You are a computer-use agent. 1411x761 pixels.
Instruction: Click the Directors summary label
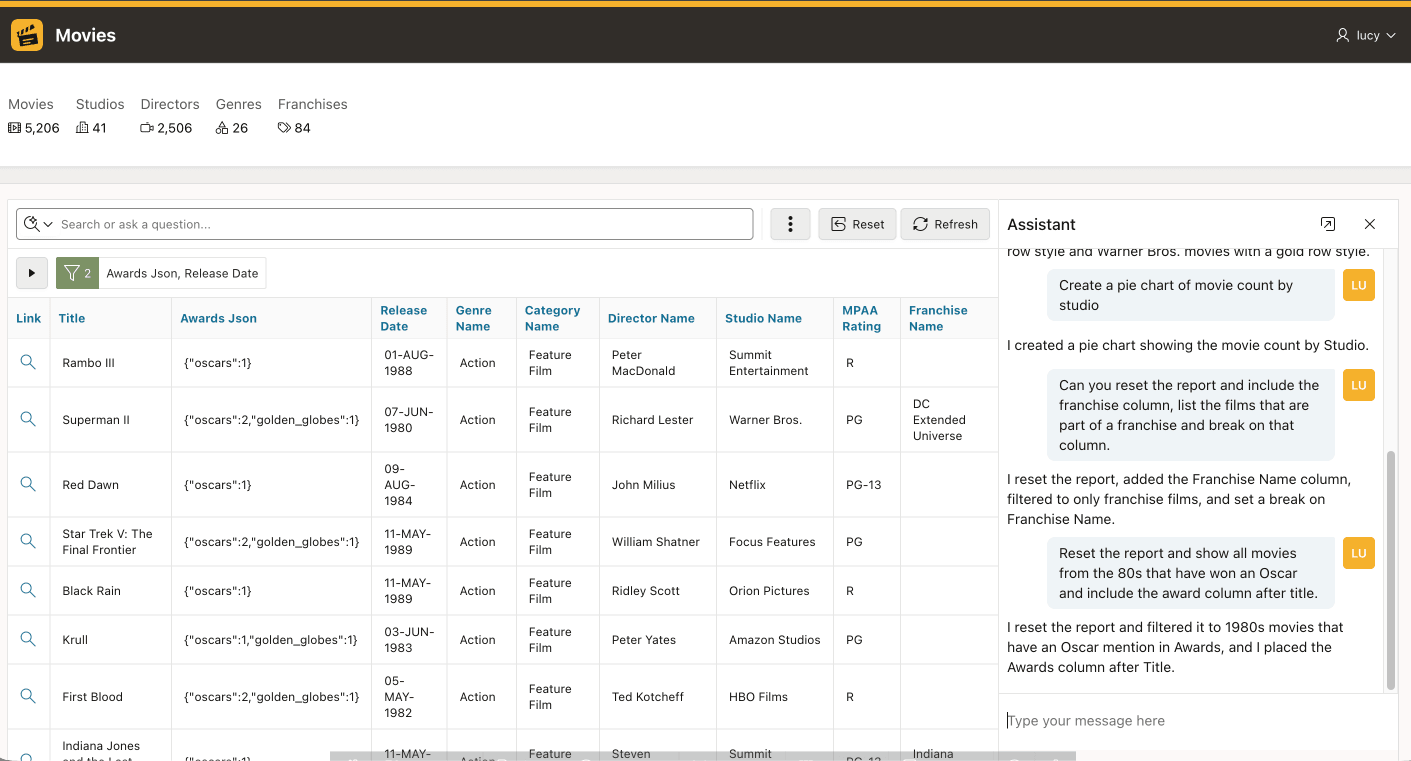pyautogui.click(x=170, y=104)
